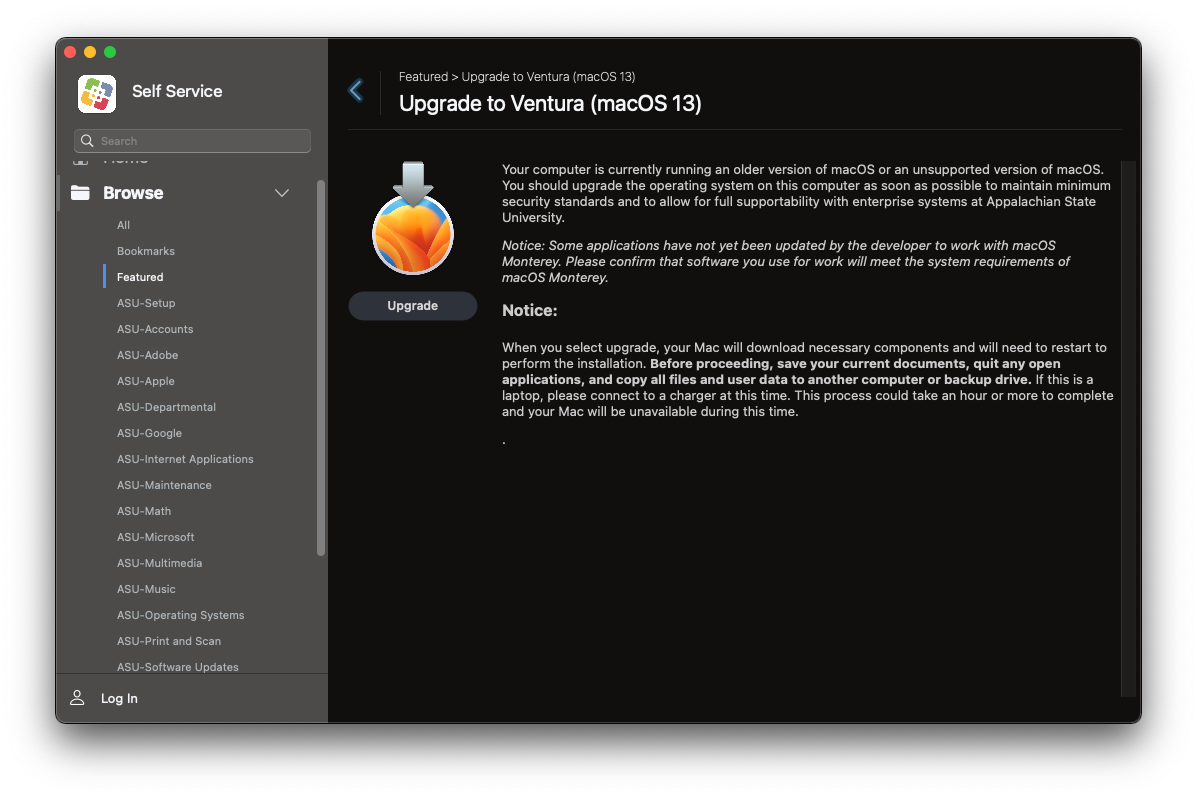1197x797 pixels.
Task: Select ASU-Operating Systems in sidebar
Action: [180, 615]
